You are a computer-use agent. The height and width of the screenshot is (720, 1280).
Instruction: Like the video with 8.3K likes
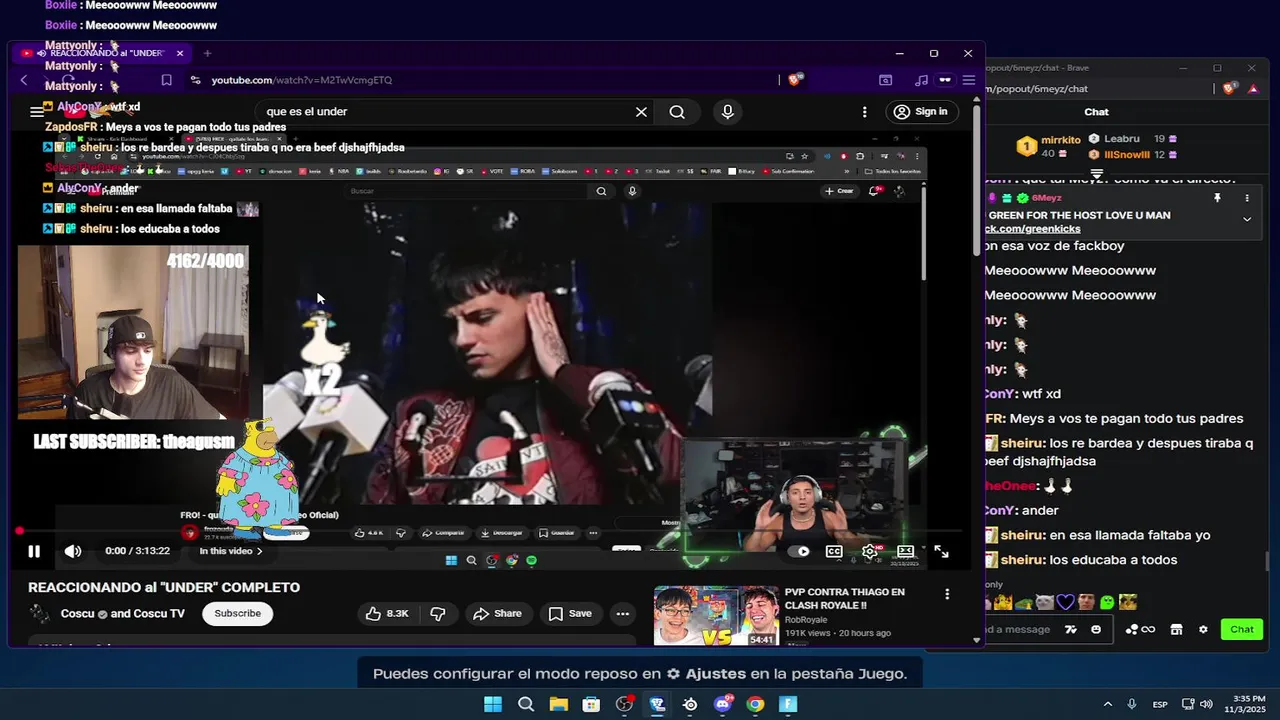pos(386,614)
